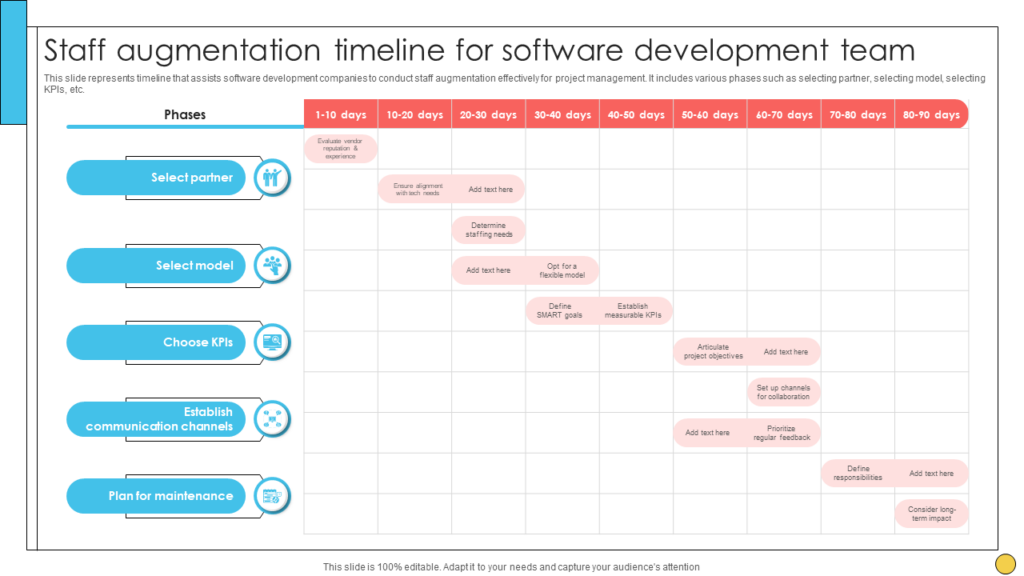Select Consider long-term impact bar
This screenshot has width=1024, height=576.
click(931, 514)
